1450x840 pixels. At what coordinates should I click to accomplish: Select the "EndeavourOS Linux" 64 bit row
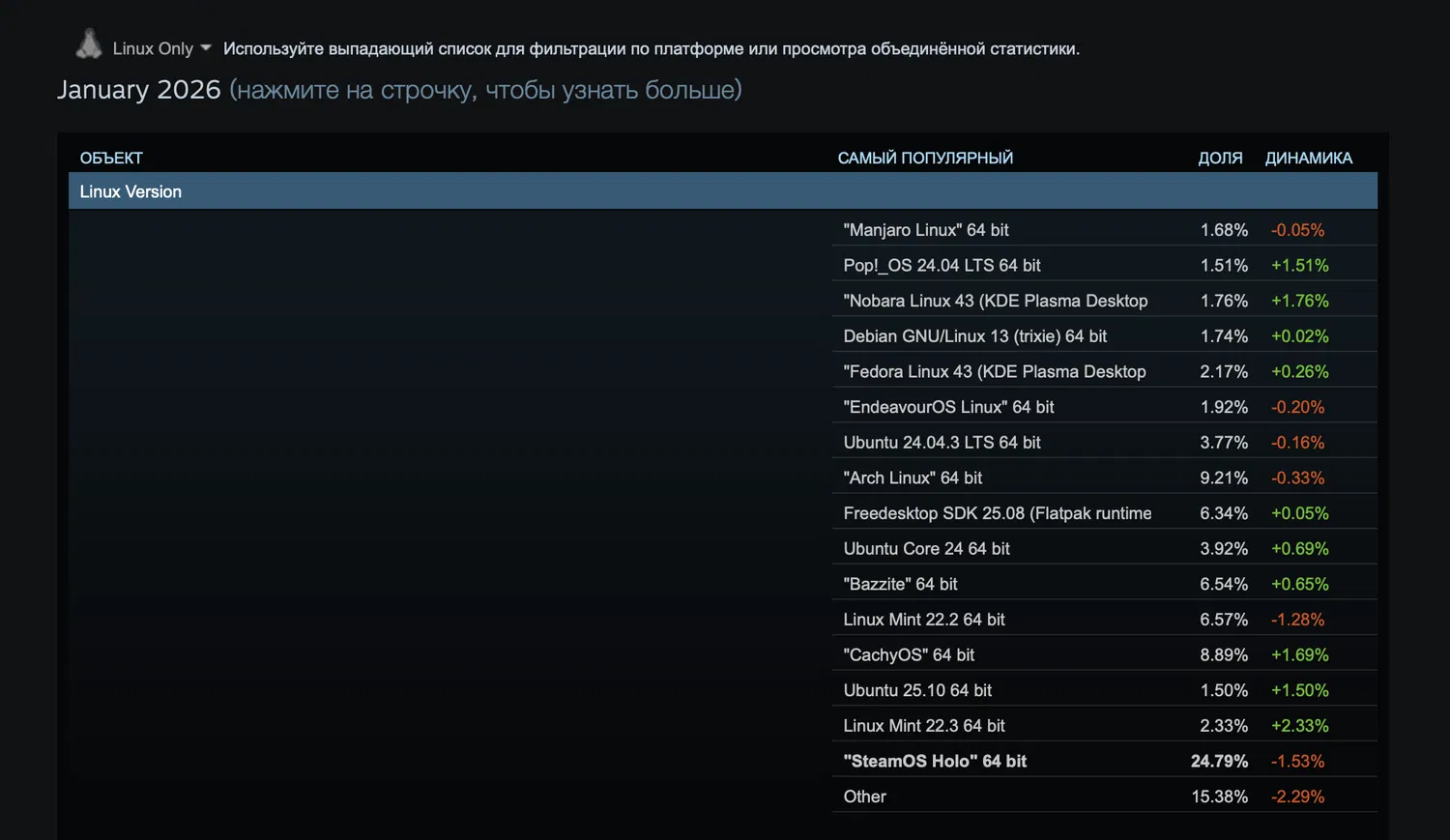(948, 407)
